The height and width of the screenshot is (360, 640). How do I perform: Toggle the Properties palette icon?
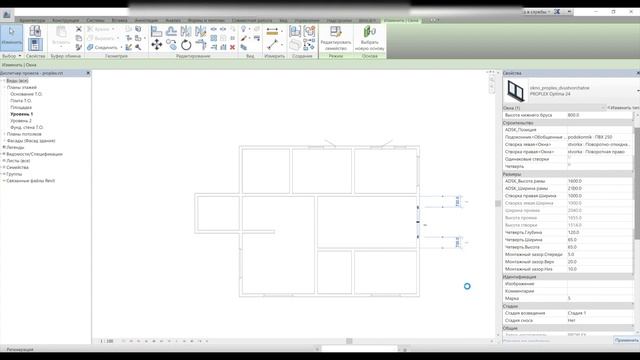pos(35,44)
